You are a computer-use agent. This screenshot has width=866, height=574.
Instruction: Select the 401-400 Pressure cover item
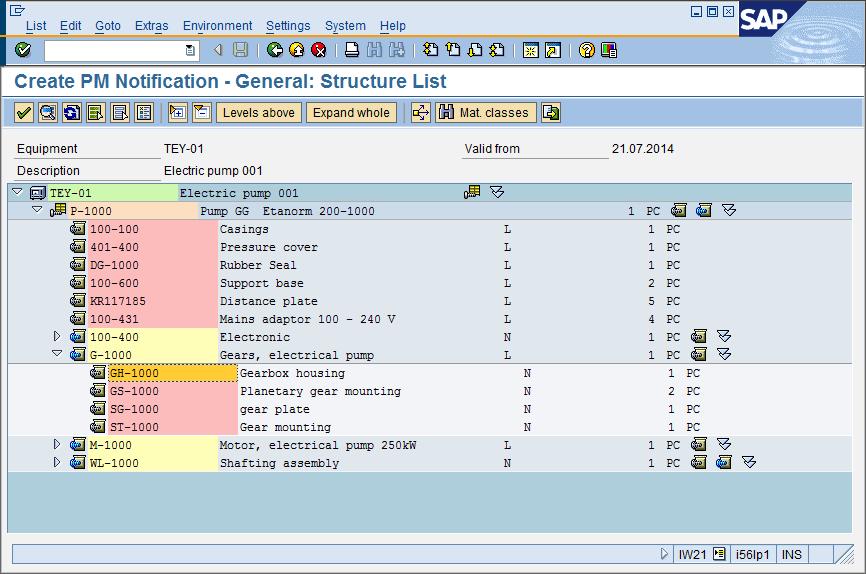(x=152, y=247)
